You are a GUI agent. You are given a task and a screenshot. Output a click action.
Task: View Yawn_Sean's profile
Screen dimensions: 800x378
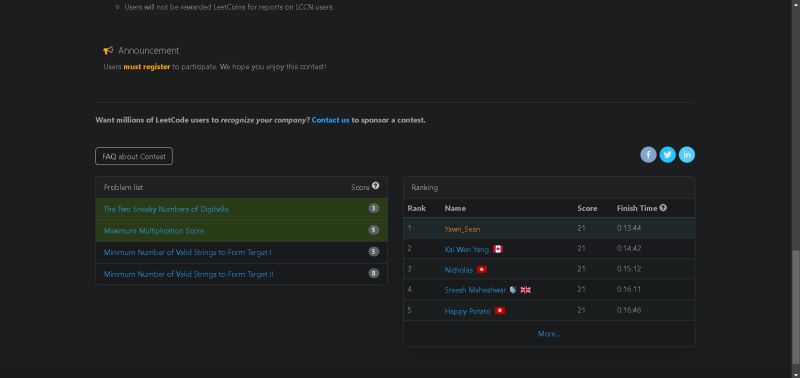[462, 229]
